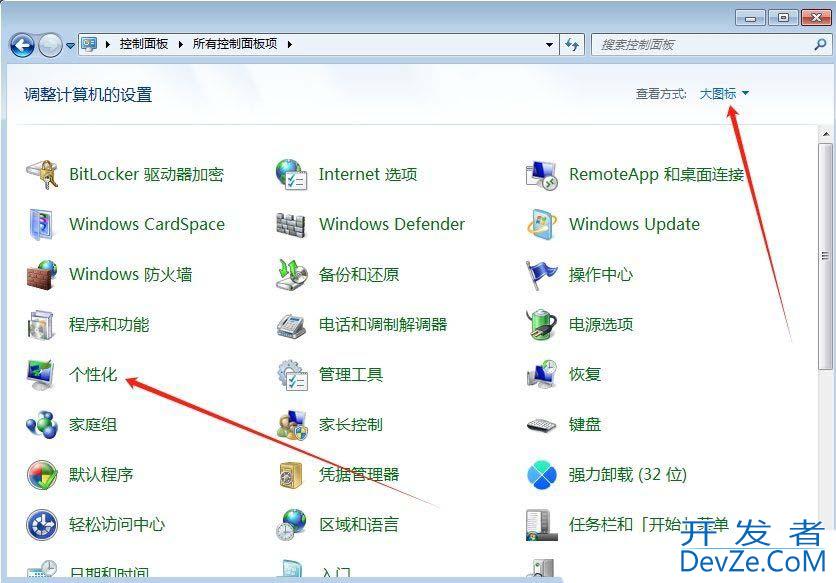Focus the 搜索控制面板 search field

[x=711, y=45]
